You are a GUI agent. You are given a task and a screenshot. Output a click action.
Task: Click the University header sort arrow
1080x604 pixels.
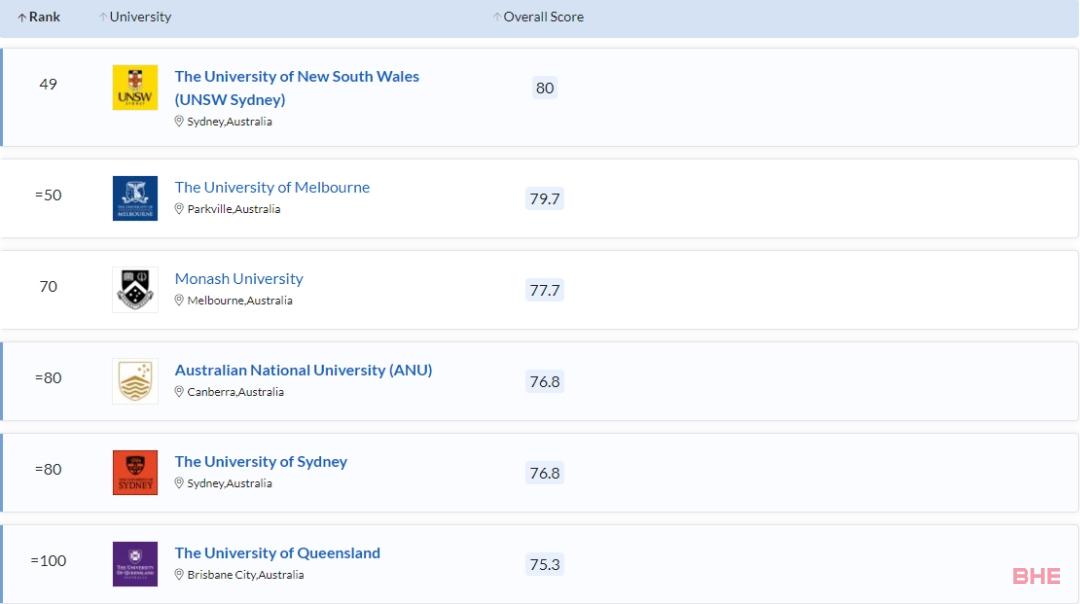pos(103,17)
